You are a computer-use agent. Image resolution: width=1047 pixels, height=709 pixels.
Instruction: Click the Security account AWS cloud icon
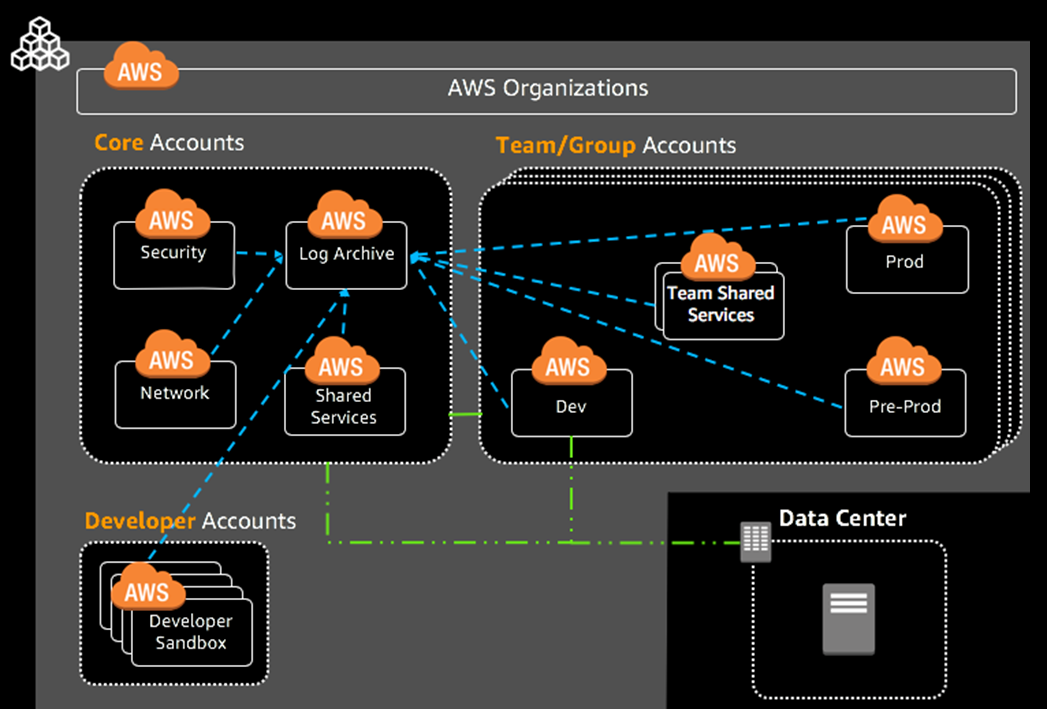pos(172,218)
